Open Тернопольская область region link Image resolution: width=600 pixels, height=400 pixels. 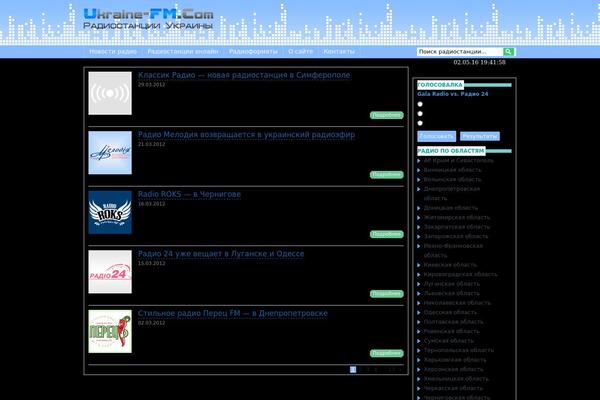[459, 350]
